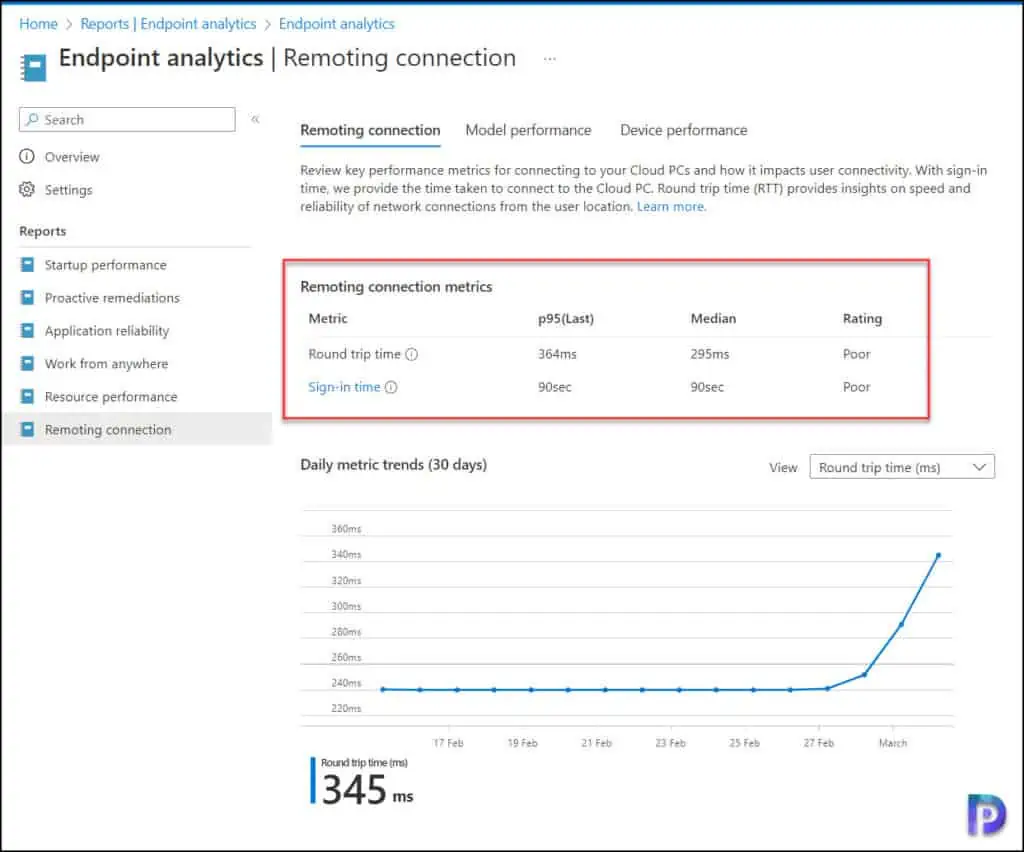The width and height of the screenshot is (1024, 852).
Task: Open the View Round trip time dropdown
Action: click(902, 467)
